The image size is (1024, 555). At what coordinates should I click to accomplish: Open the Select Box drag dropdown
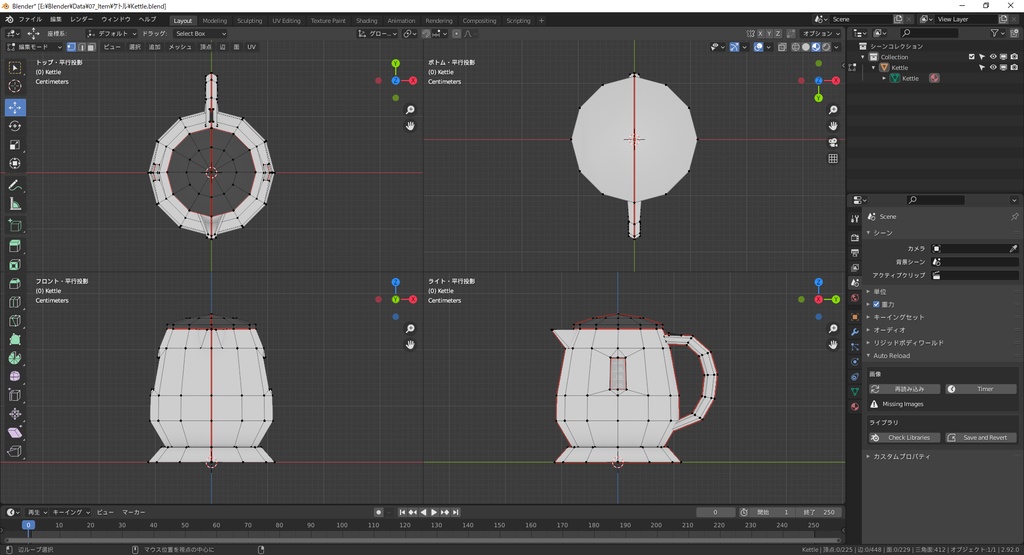(201, 33)
